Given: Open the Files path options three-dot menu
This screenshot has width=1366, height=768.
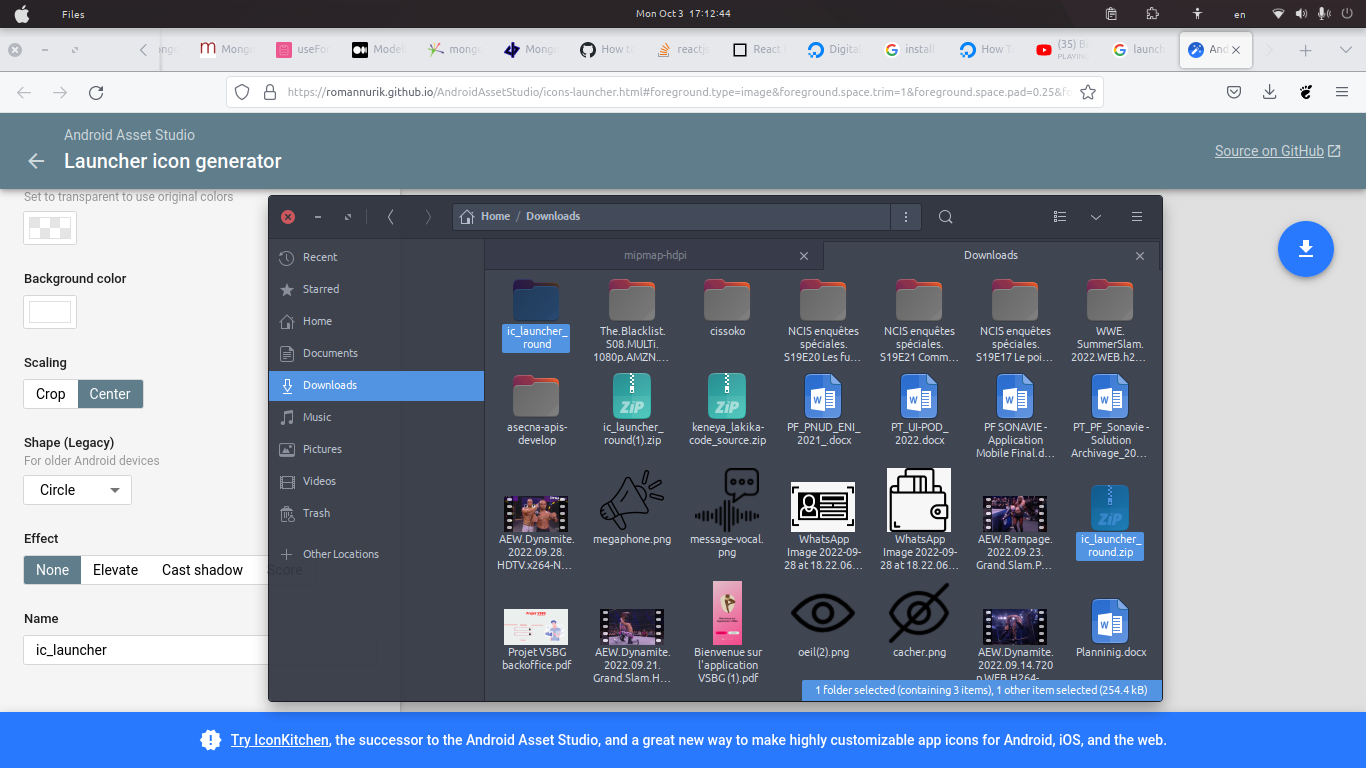Looking at the screenshot, I should tap(905, 217).
